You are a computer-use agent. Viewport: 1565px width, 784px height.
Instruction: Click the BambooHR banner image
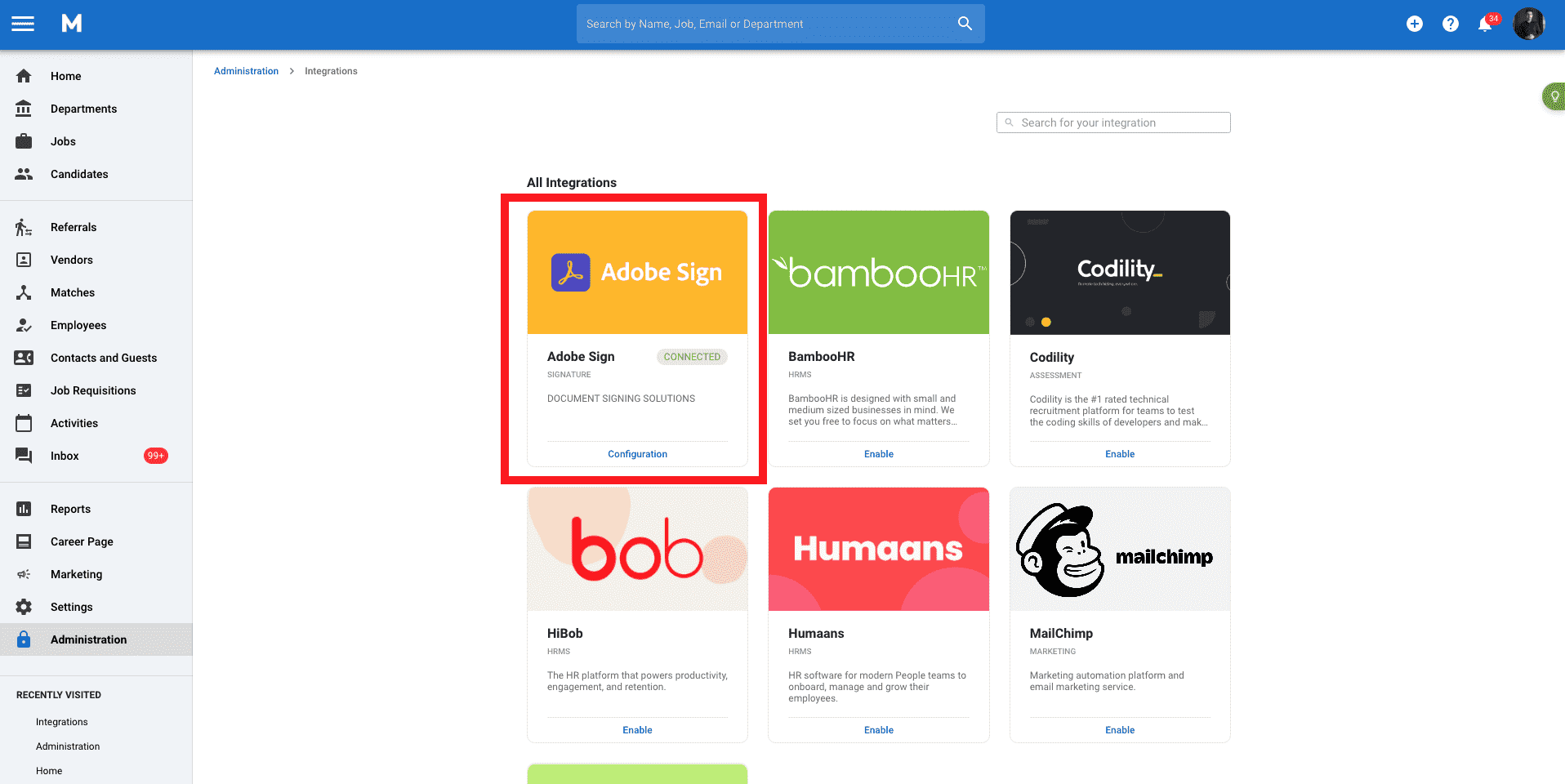[x=879, y=272]
